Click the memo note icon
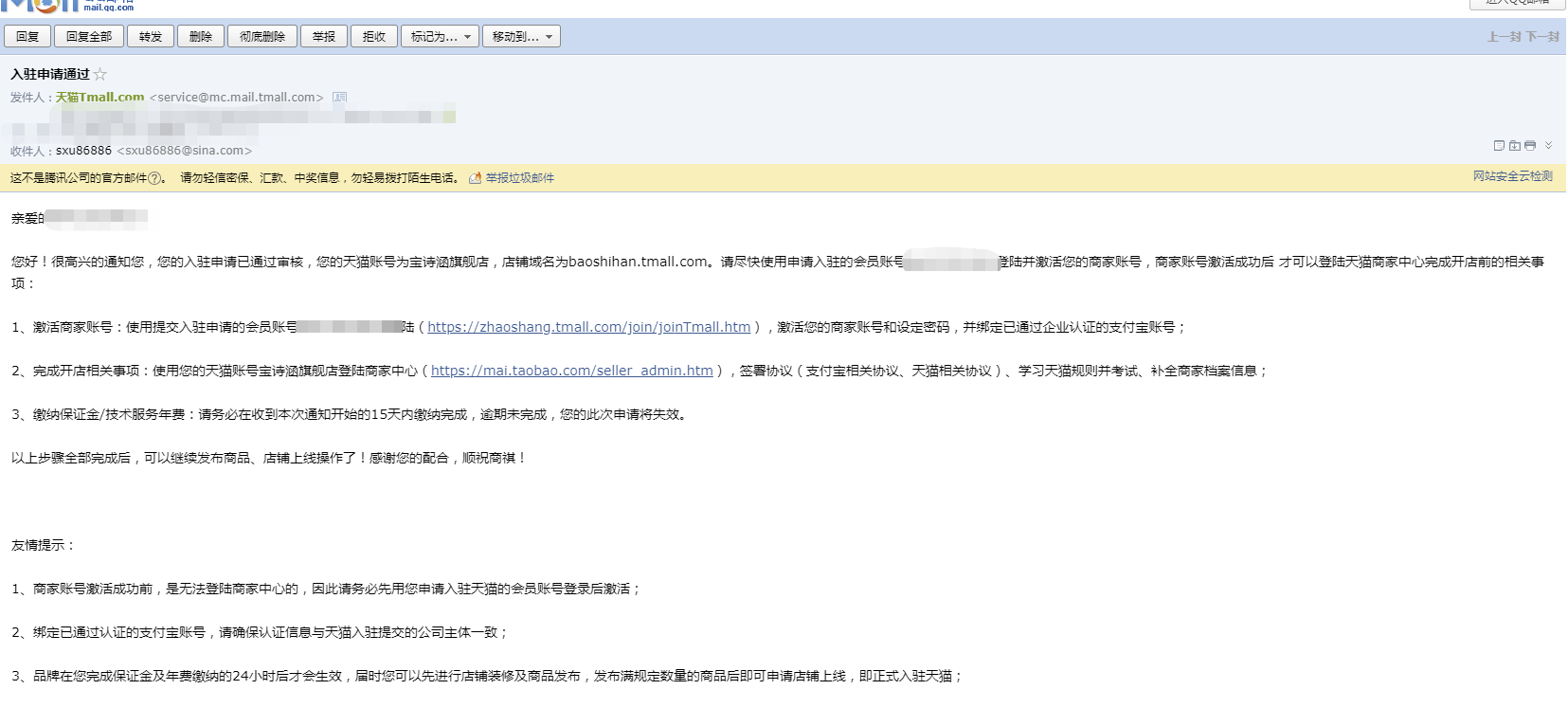1568x708 pixels. pyautogui.click(x=1499, y=145)
